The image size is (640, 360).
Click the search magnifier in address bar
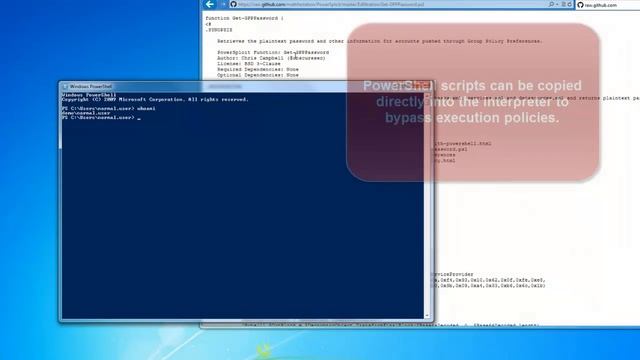[x=551, y=4]
